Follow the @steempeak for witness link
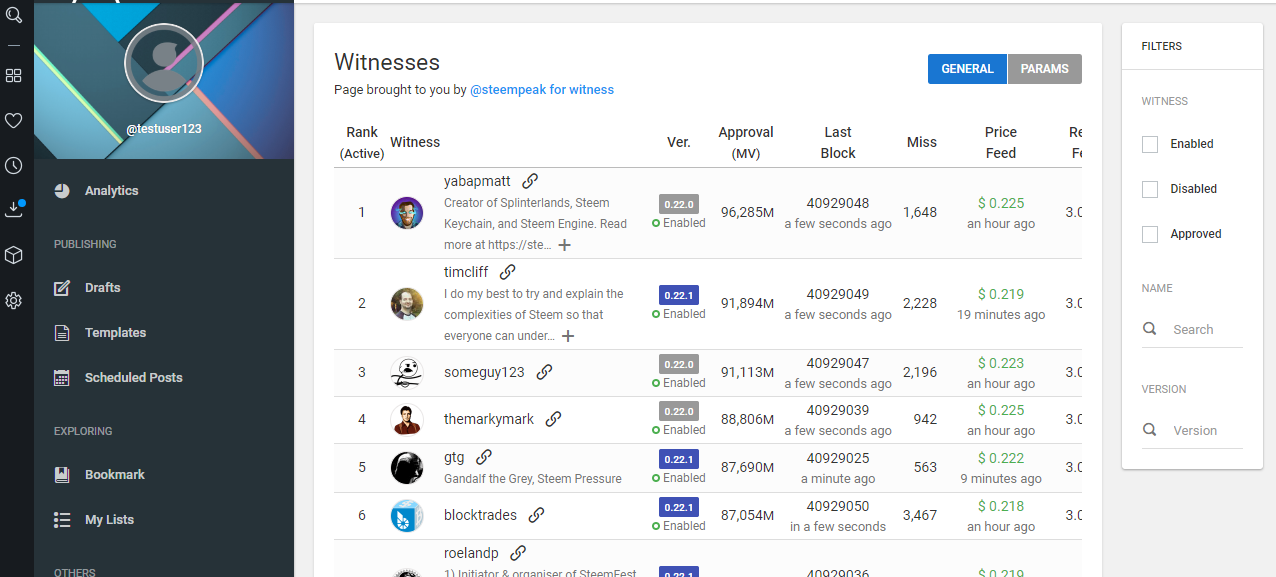The height and width of the screenshot is (577, 1276). (x=542, y=90)
